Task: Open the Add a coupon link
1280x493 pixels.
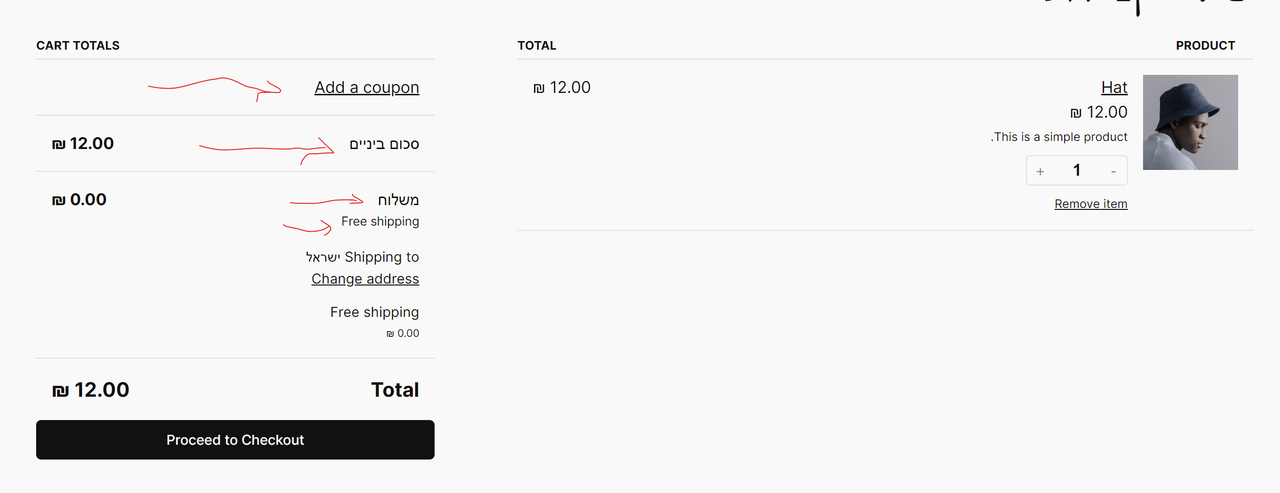Action: tap(367, 87)
